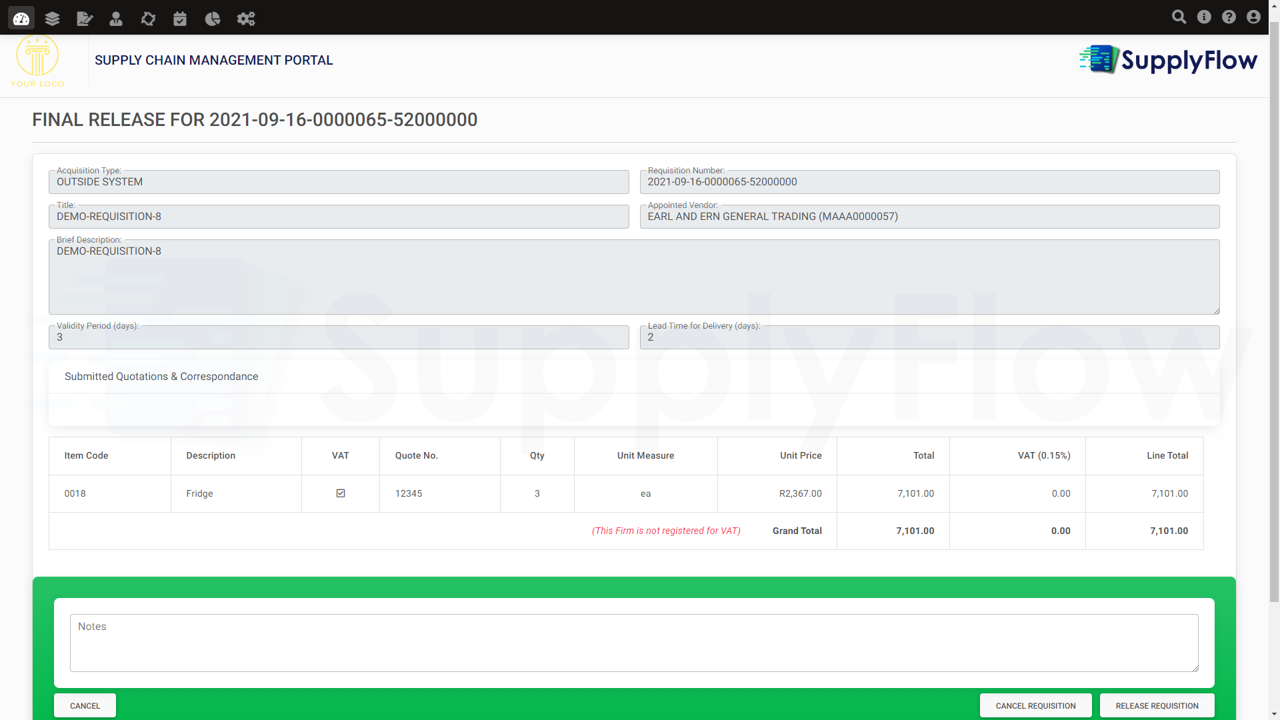This screenshot has width=1280, height=720.
Task: Click into the Notes text area
Action: click(634, 643)
